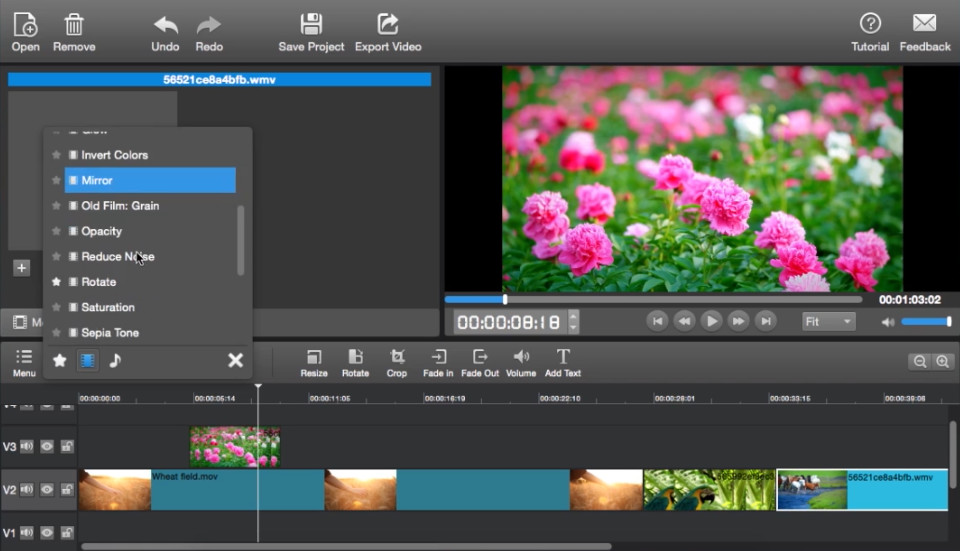960x551 pixels.
Task: Toggle the lock on track V1
Action: 67,533
